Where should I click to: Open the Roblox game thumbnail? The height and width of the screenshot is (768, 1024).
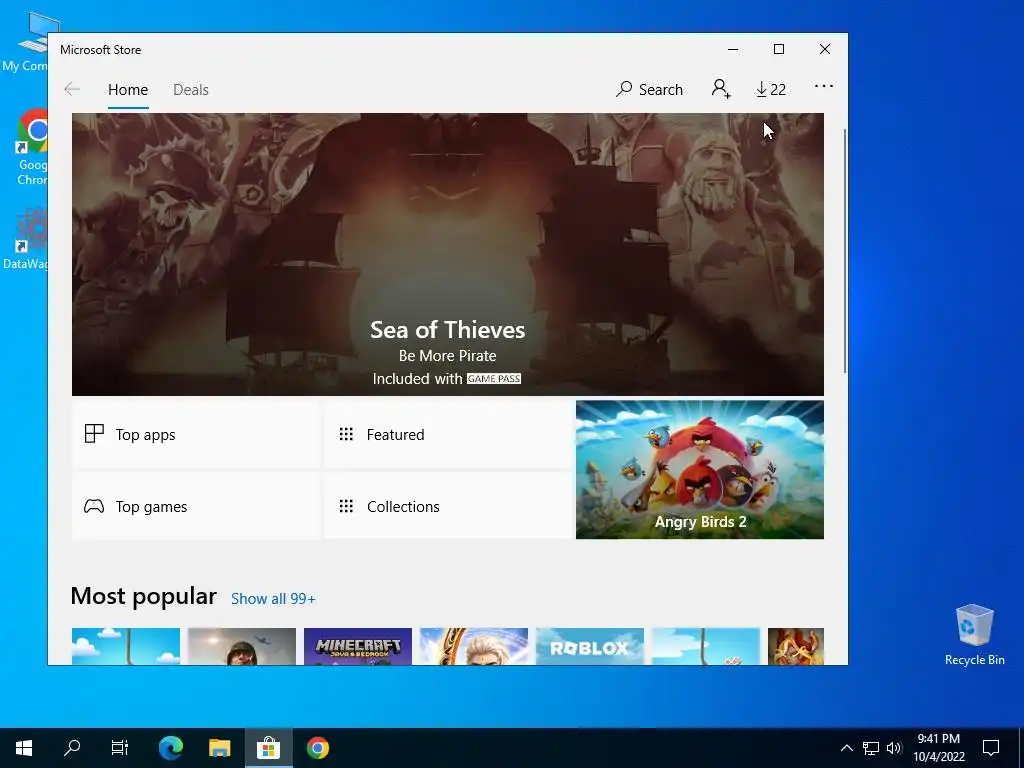pos(590,647)
